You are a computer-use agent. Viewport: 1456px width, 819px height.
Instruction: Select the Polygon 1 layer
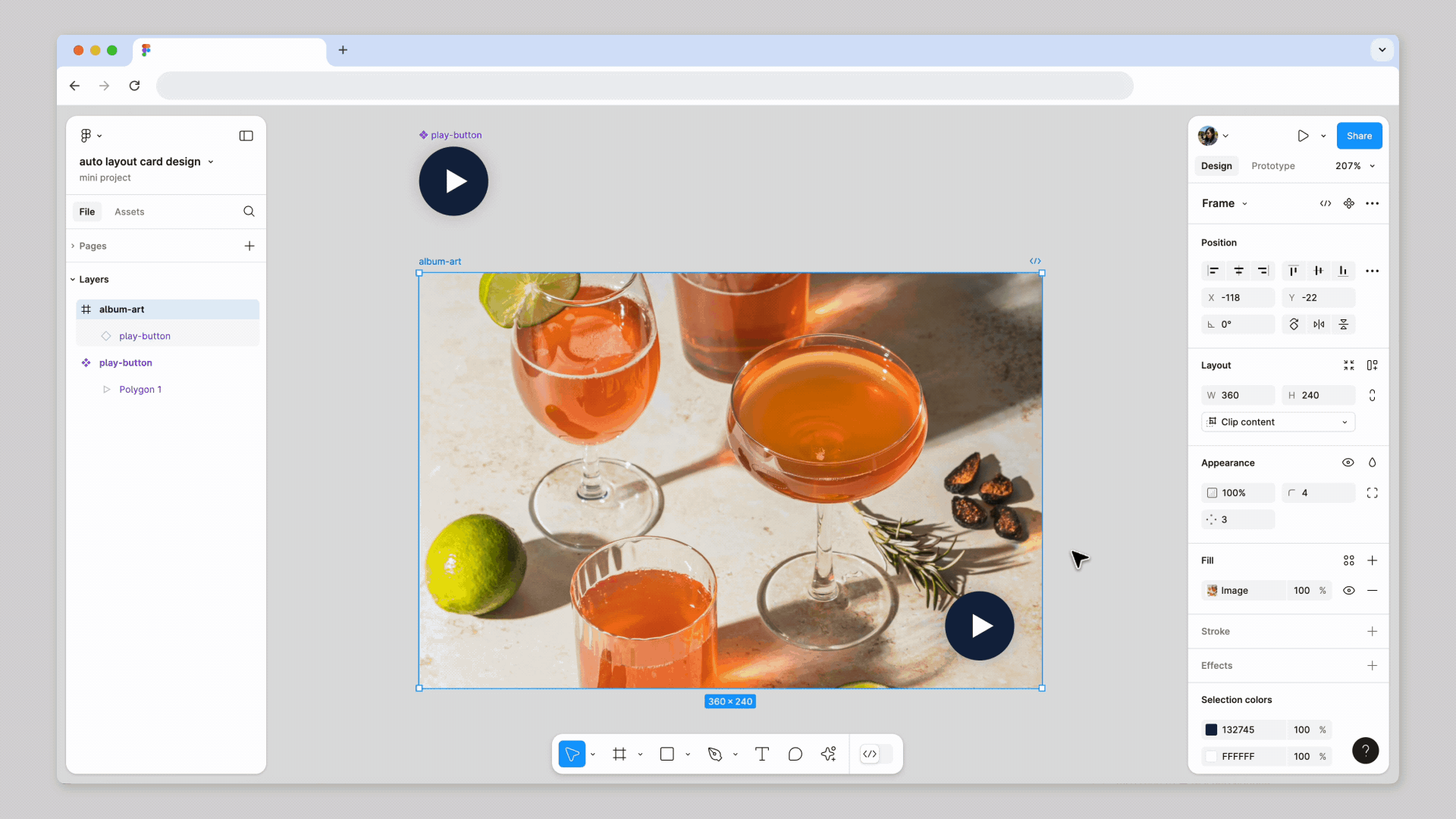140,390
